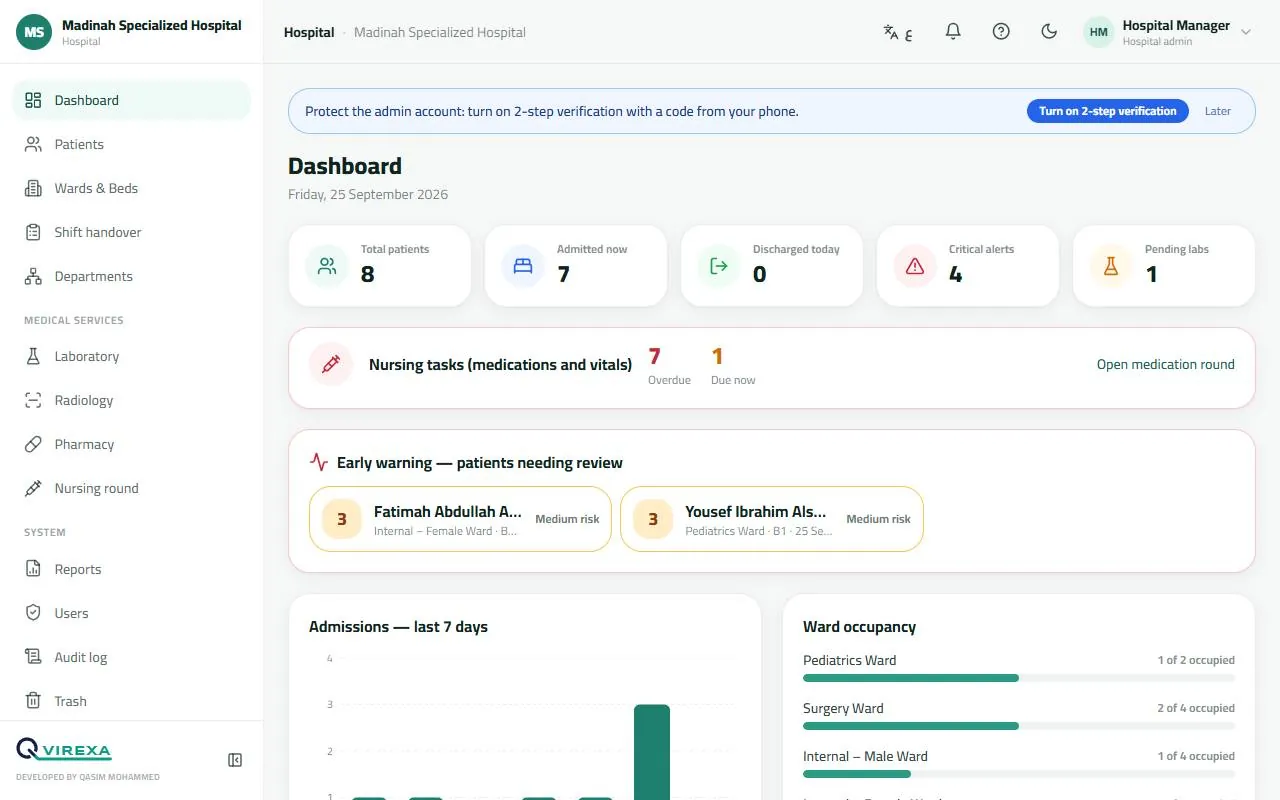
Task: Click the Virexa logo in the sidebar footer
Action: [64, 750]
